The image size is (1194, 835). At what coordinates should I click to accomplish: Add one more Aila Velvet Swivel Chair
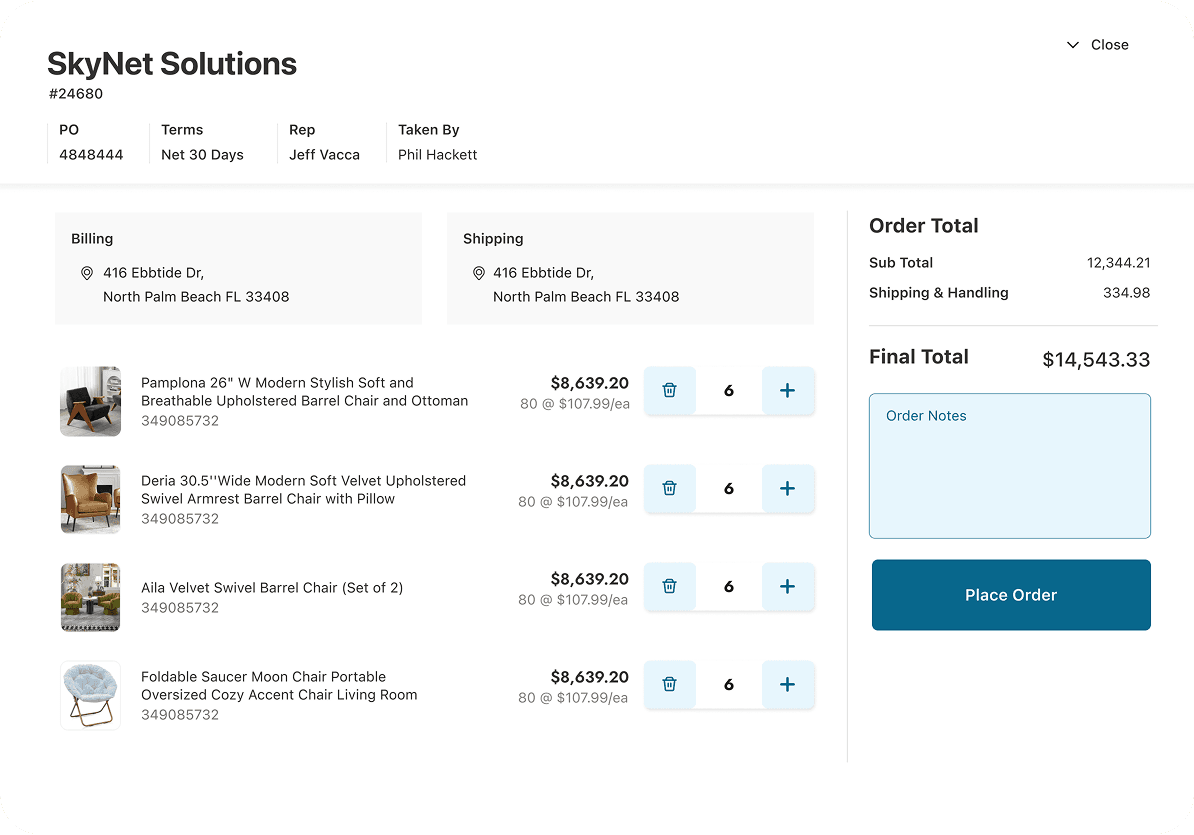point(787,587)
